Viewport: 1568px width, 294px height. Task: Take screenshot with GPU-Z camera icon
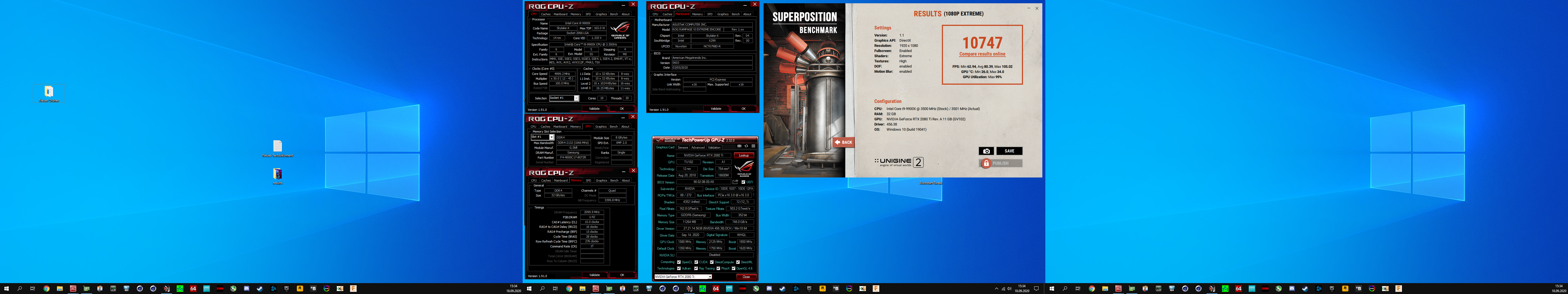740,146
